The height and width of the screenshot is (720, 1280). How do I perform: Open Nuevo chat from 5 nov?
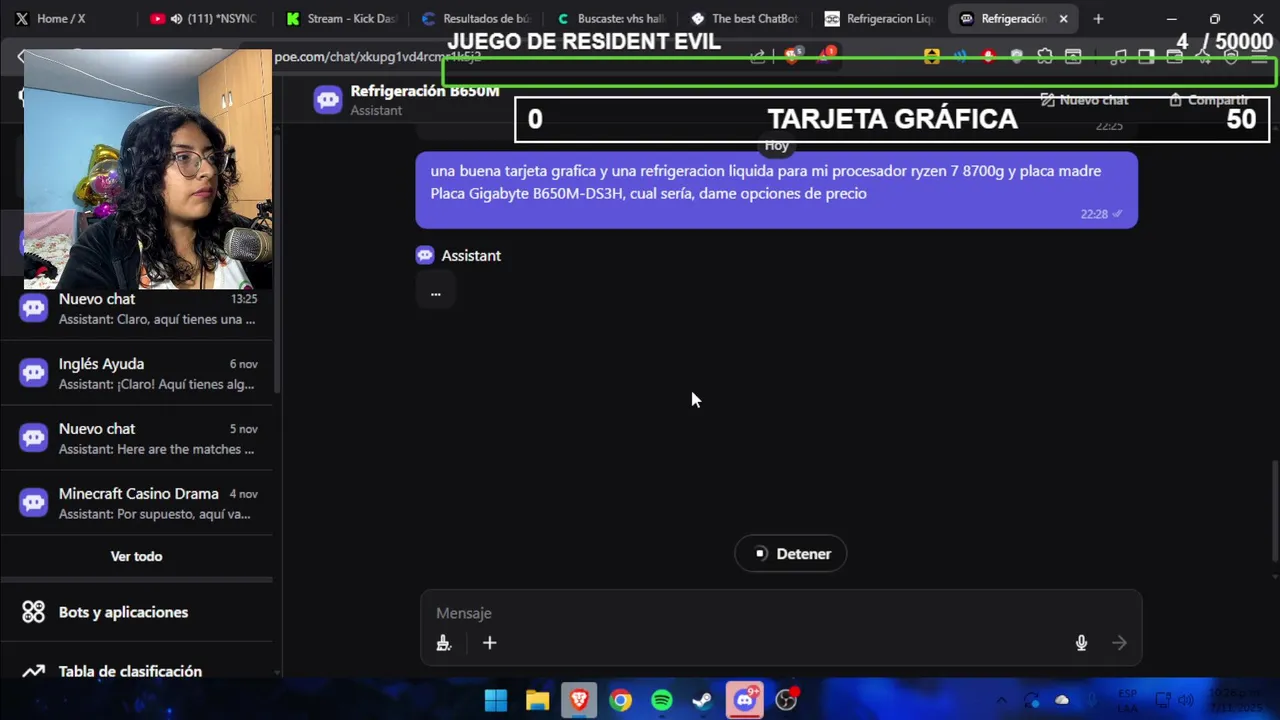tap(138, 438)
